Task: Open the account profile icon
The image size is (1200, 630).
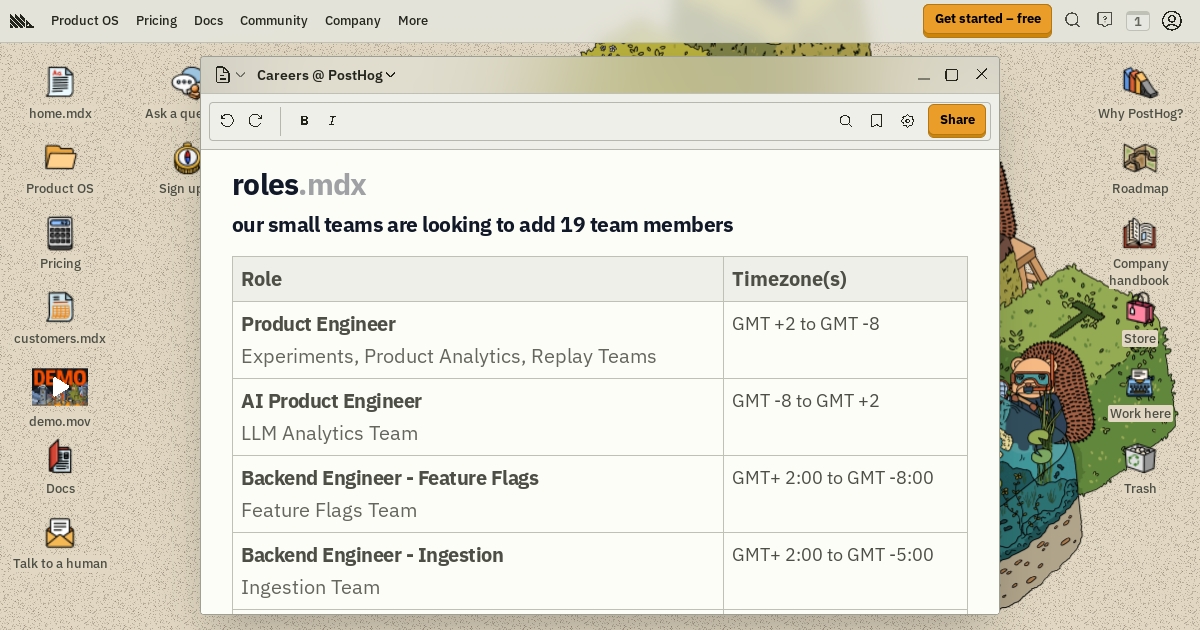Action: point(1171,20)
